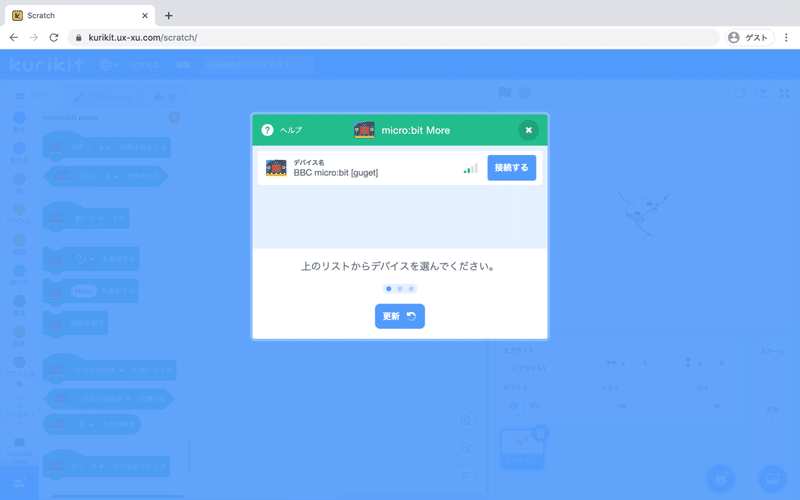Open the pin 0 dropdown
Screen dimensions: 800x500
[x=97, y=466]
